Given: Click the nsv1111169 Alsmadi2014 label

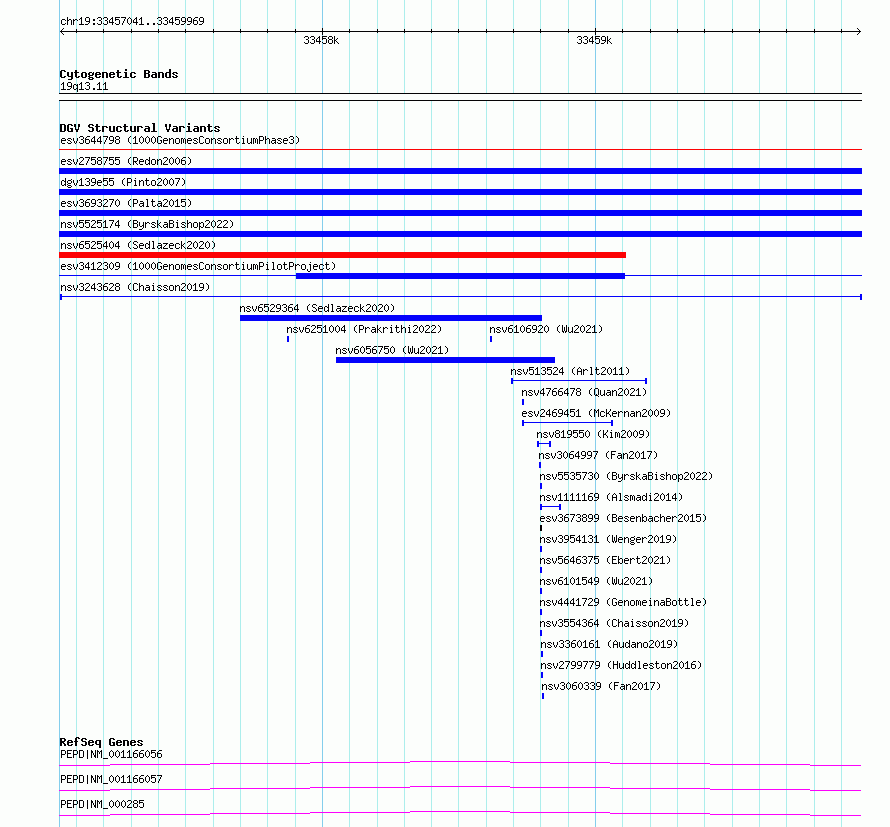Looking at the screenshot, I should (x=611, y=497).
